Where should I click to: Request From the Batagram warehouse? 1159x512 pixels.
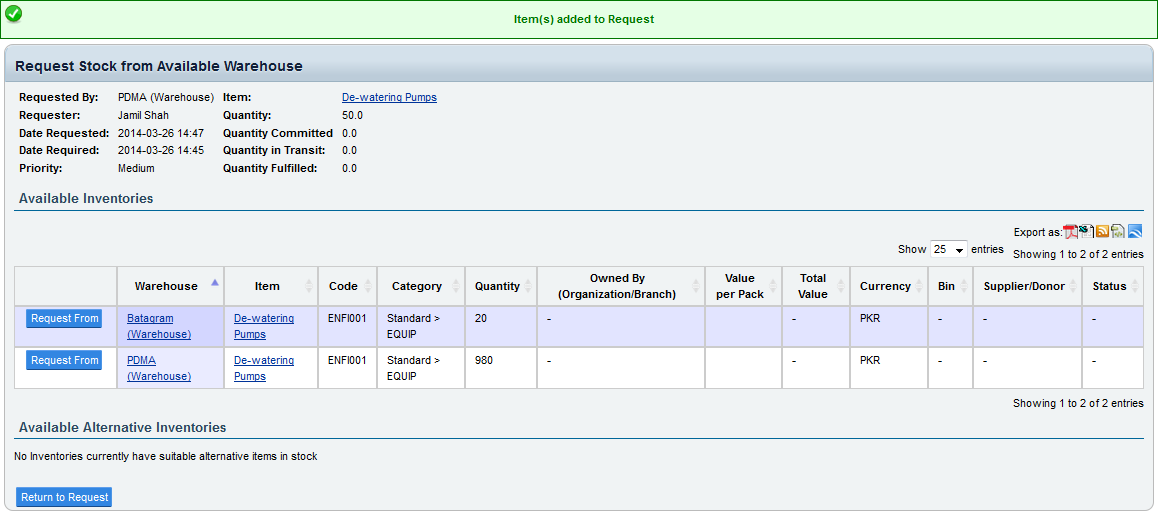[x=65, y=319]
